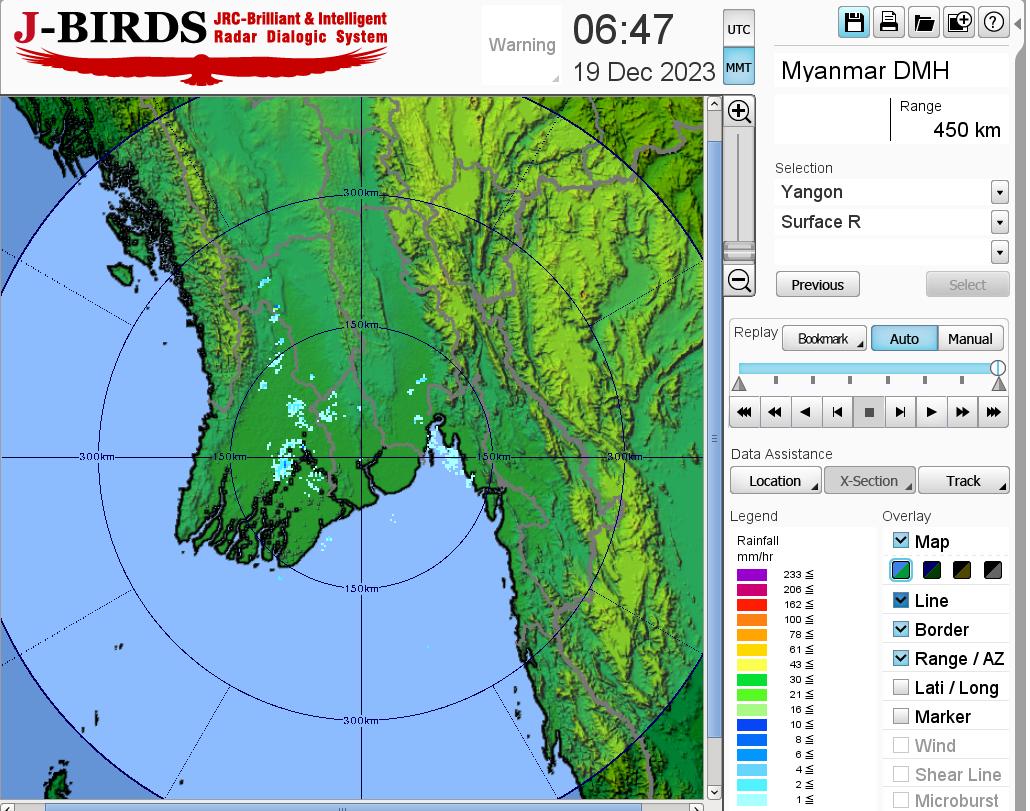
Task: Click the save floppy disk icon
Action: click(x=854, y=23)
